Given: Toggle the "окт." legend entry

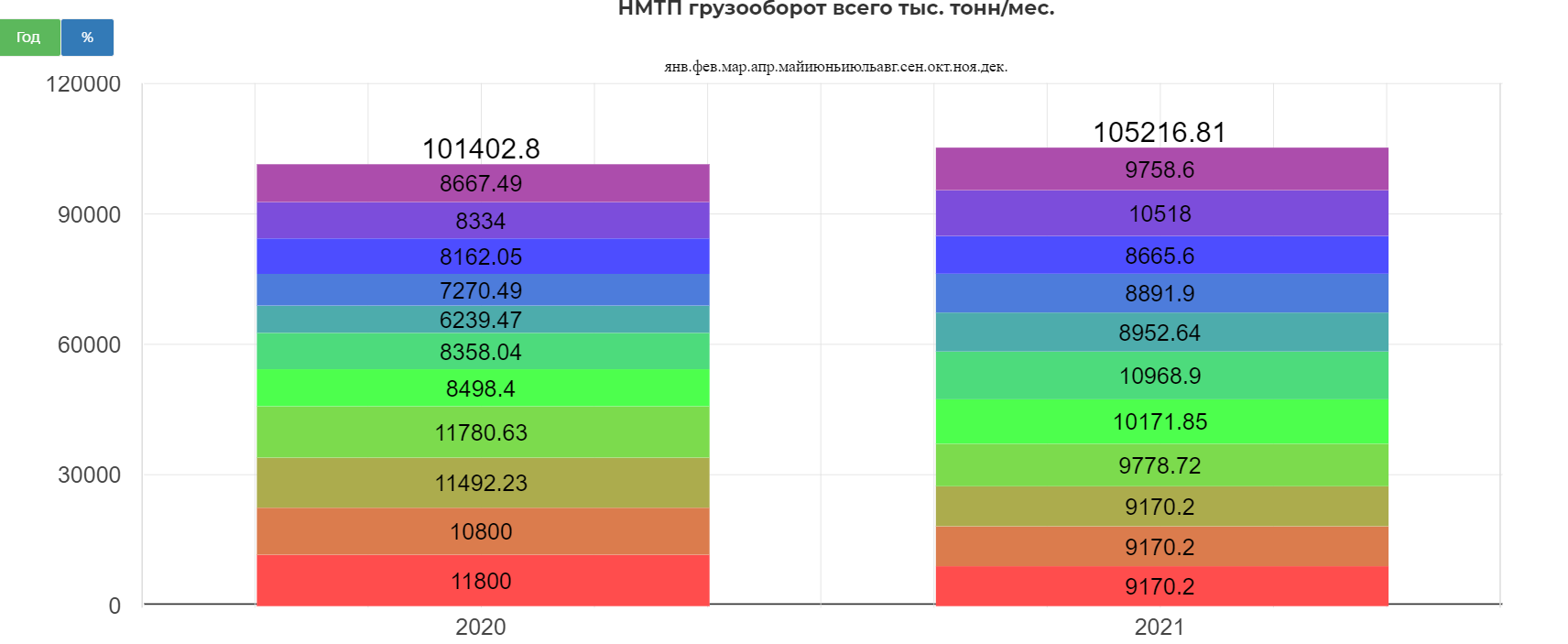Looking at the screenshot, I should tap(940, 67).
